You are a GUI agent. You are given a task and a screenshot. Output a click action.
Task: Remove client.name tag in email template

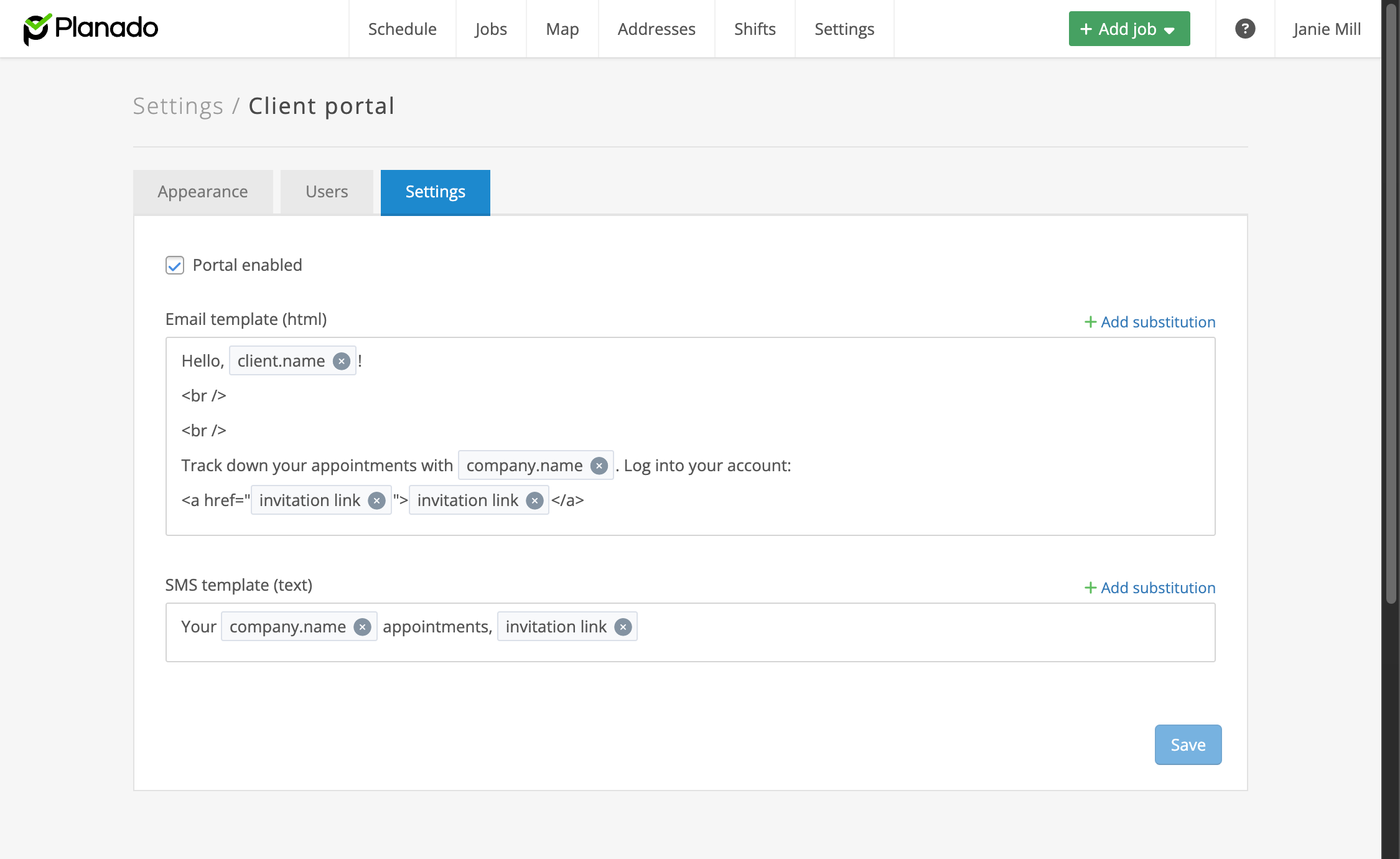(x=341, y=361)
